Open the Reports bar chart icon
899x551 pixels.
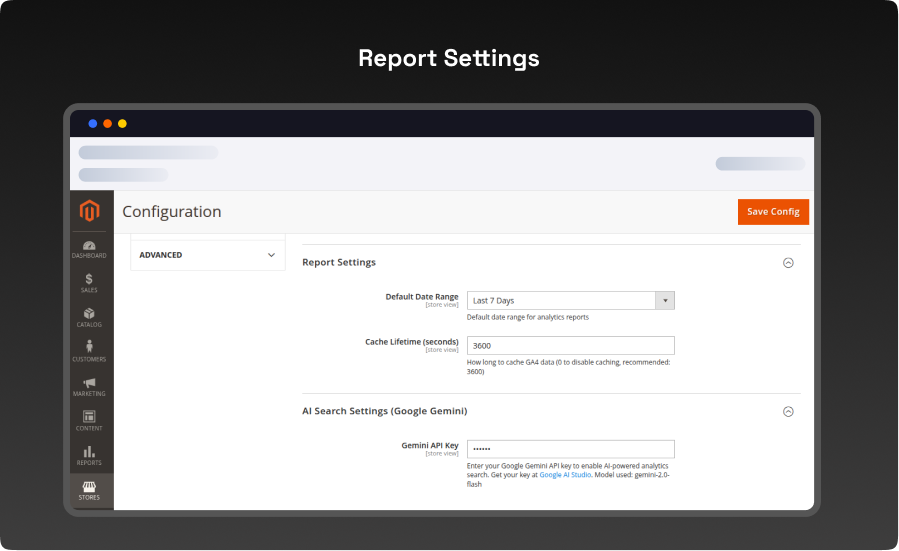[x=89, y=452]
